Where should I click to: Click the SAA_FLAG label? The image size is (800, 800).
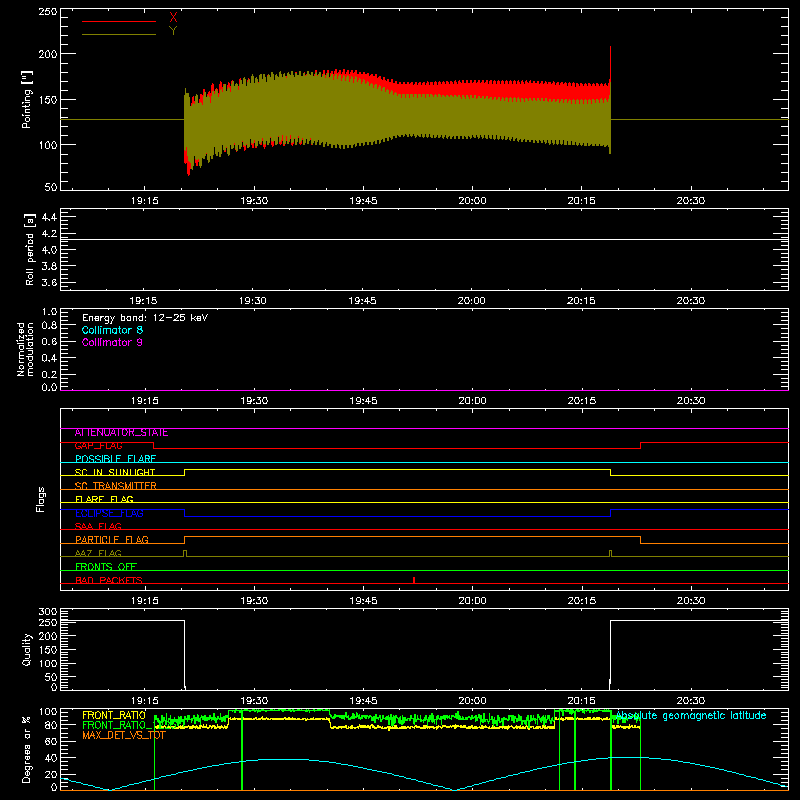point(98,527)
